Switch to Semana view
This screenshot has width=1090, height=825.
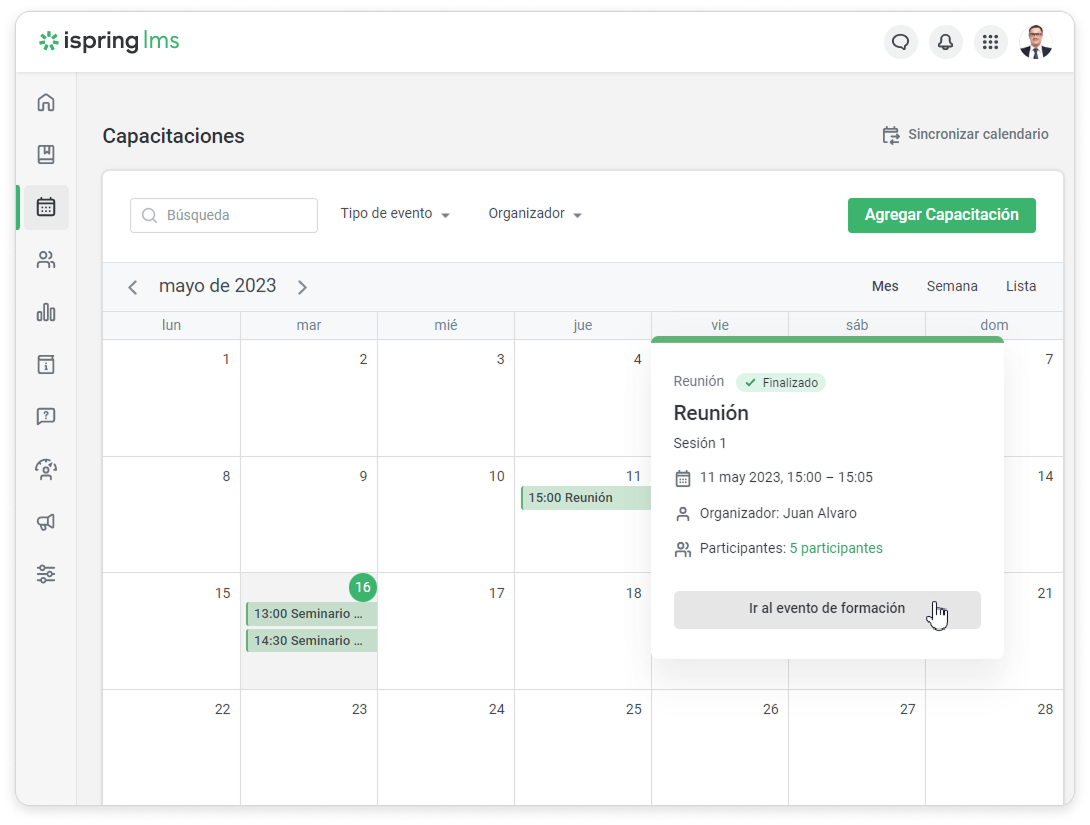[x=951, y=286]
